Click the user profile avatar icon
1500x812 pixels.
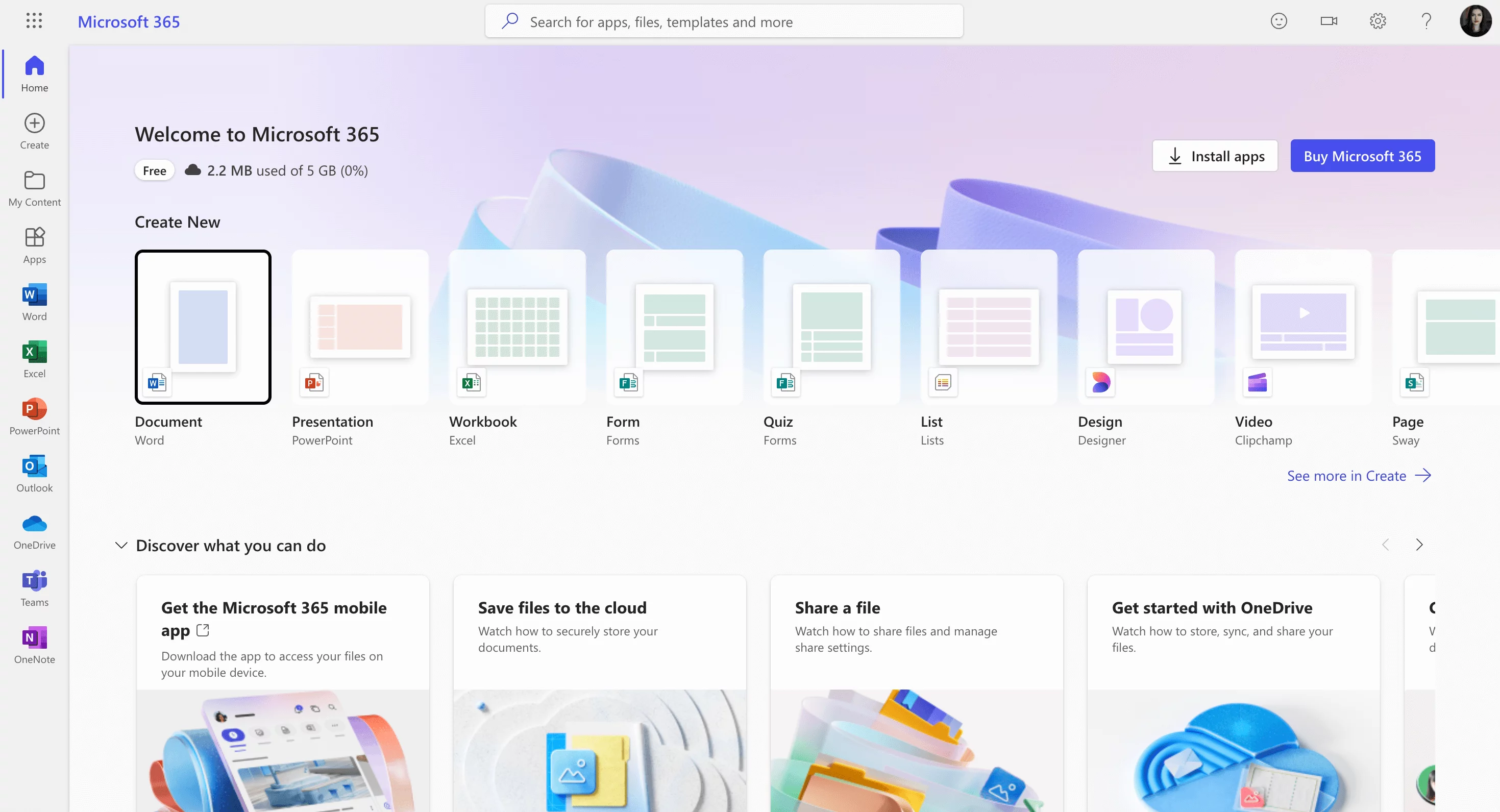coord(1476,20)
